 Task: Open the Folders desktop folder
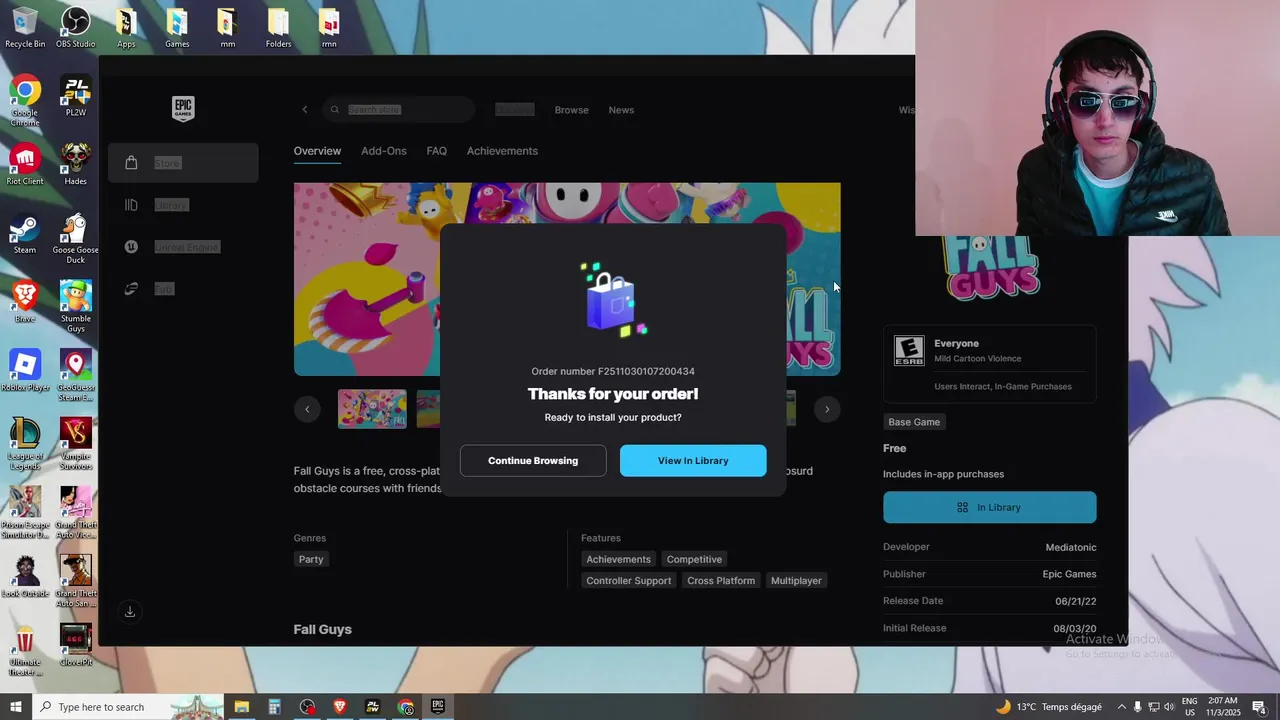(279, 28)
